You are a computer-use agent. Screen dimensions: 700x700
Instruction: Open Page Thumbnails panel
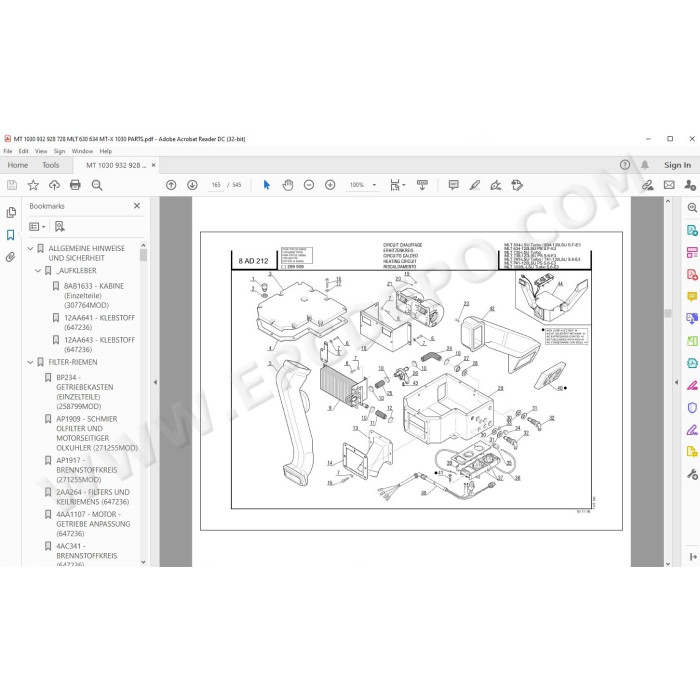point(11,213)
